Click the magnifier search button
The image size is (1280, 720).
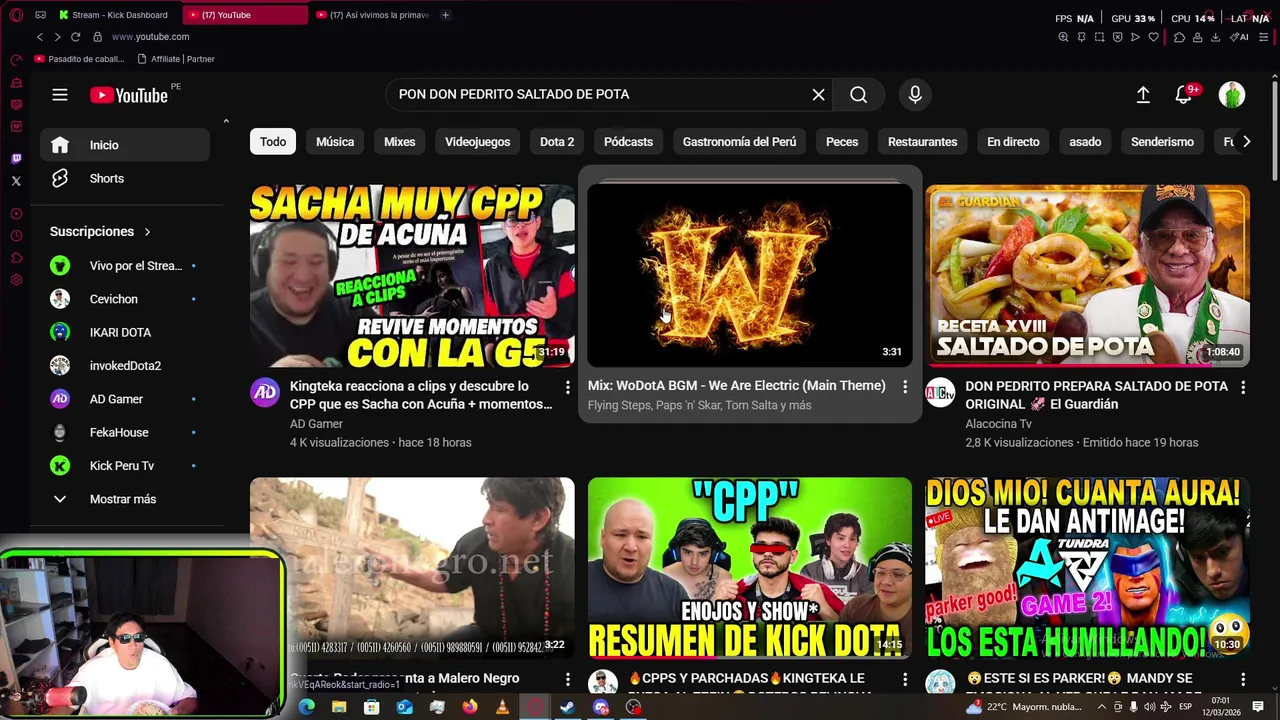coord(858,94)
